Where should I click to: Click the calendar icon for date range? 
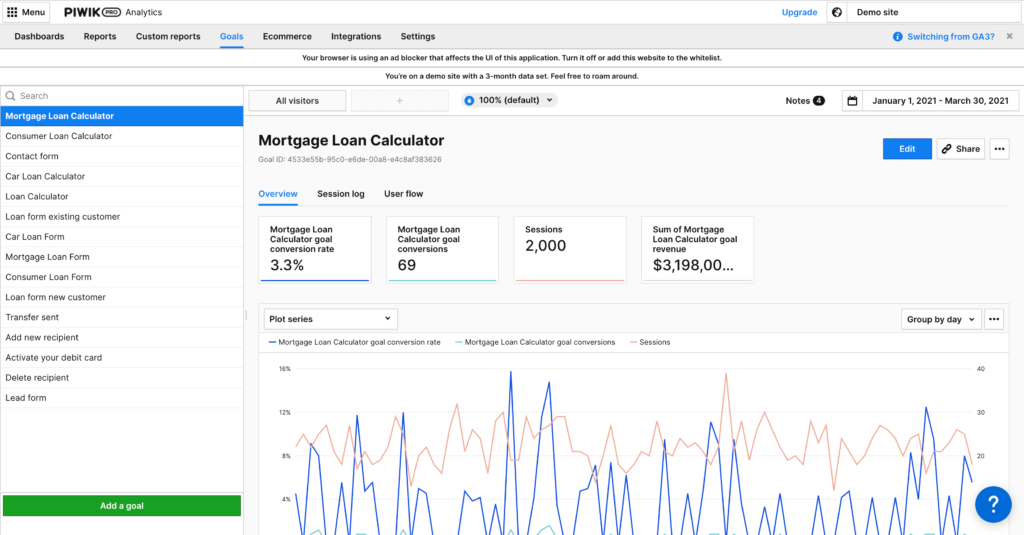(852, 101)
